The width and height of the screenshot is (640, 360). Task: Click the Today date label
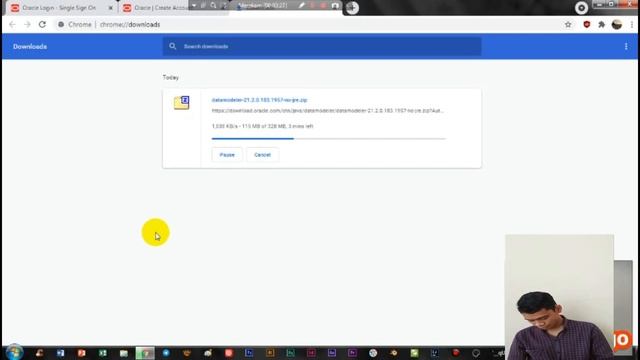pos(171,78)
